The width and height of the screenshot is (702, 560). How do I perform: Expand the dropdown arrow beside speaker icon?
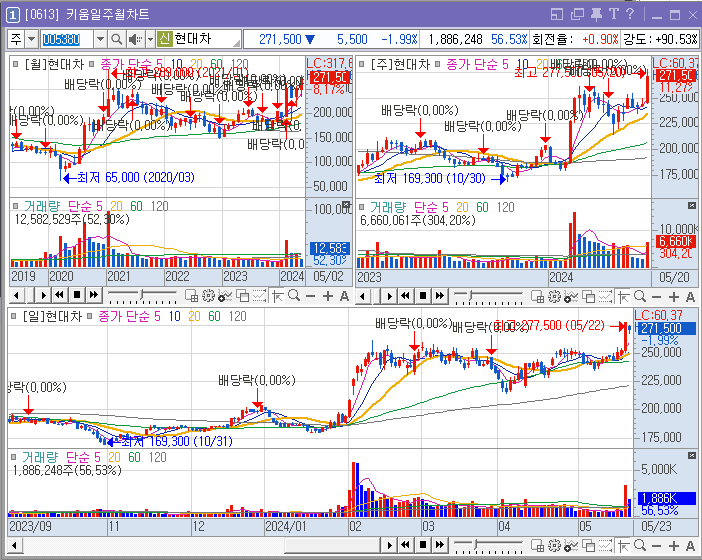point(150,39)
